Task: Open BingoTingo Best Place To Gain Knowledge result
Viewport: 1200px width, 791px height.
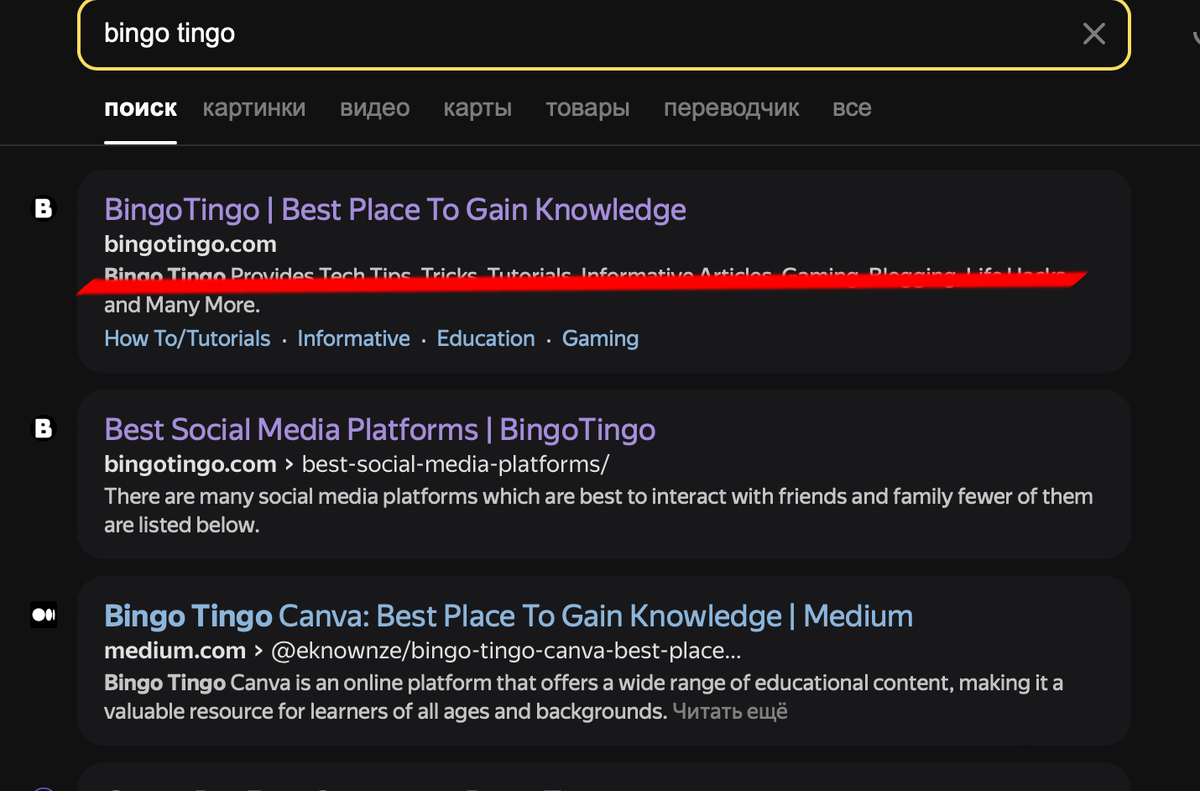Action: 395,209
